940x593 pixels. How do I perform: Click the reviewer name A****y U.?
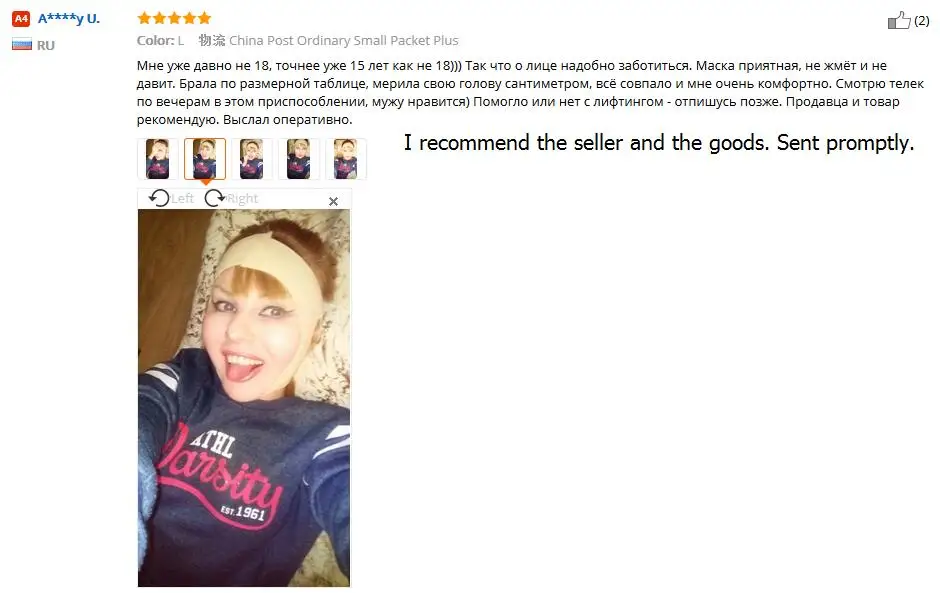[68, 19]
